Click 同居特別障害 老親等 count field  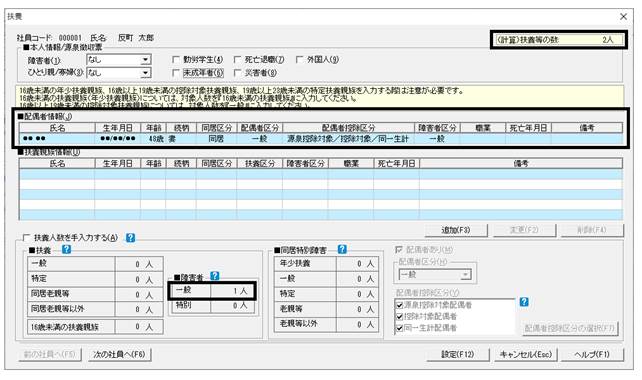point(357,309)
